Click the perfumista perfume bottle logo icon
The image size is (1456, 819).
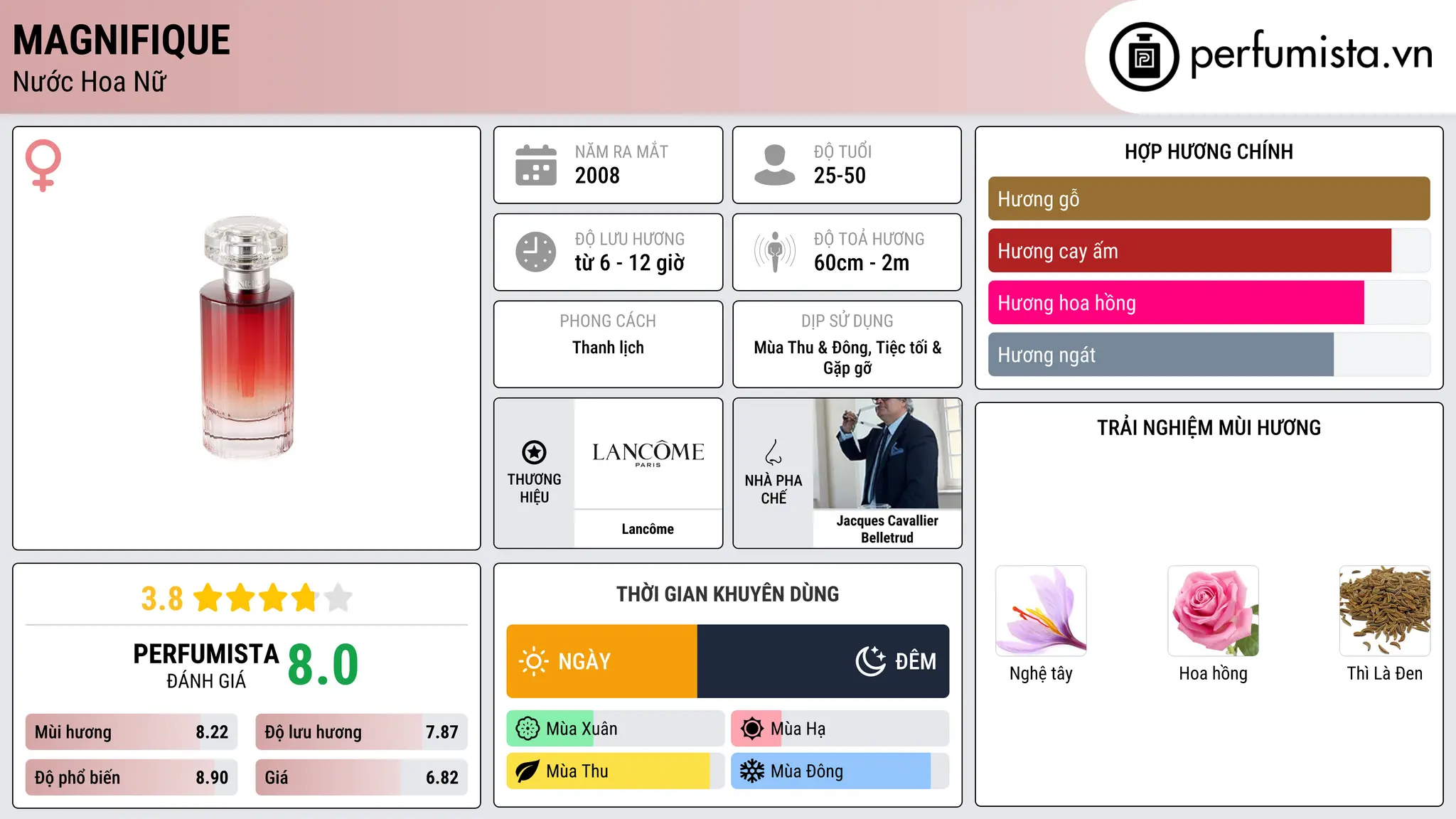[1144, 57]
